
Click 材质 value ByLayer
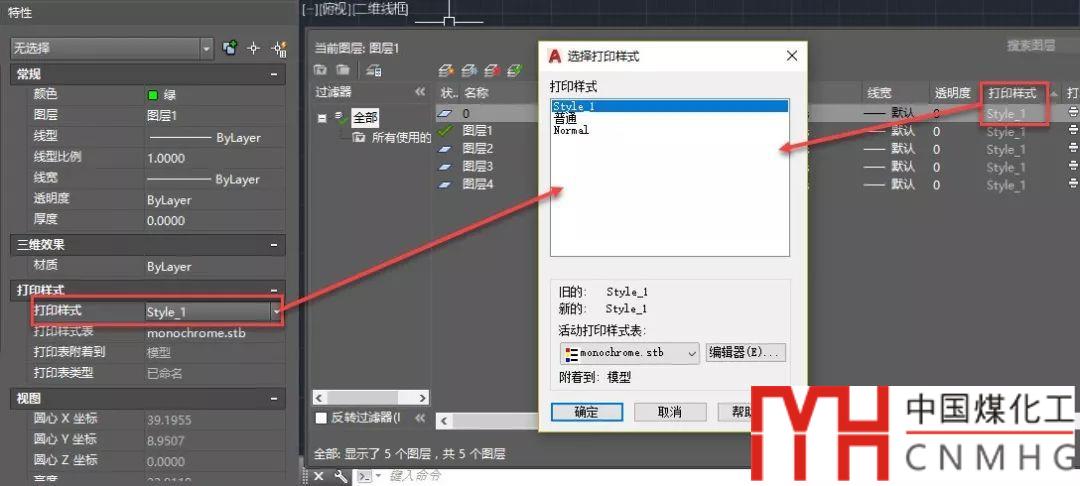(x=169, y=266)
